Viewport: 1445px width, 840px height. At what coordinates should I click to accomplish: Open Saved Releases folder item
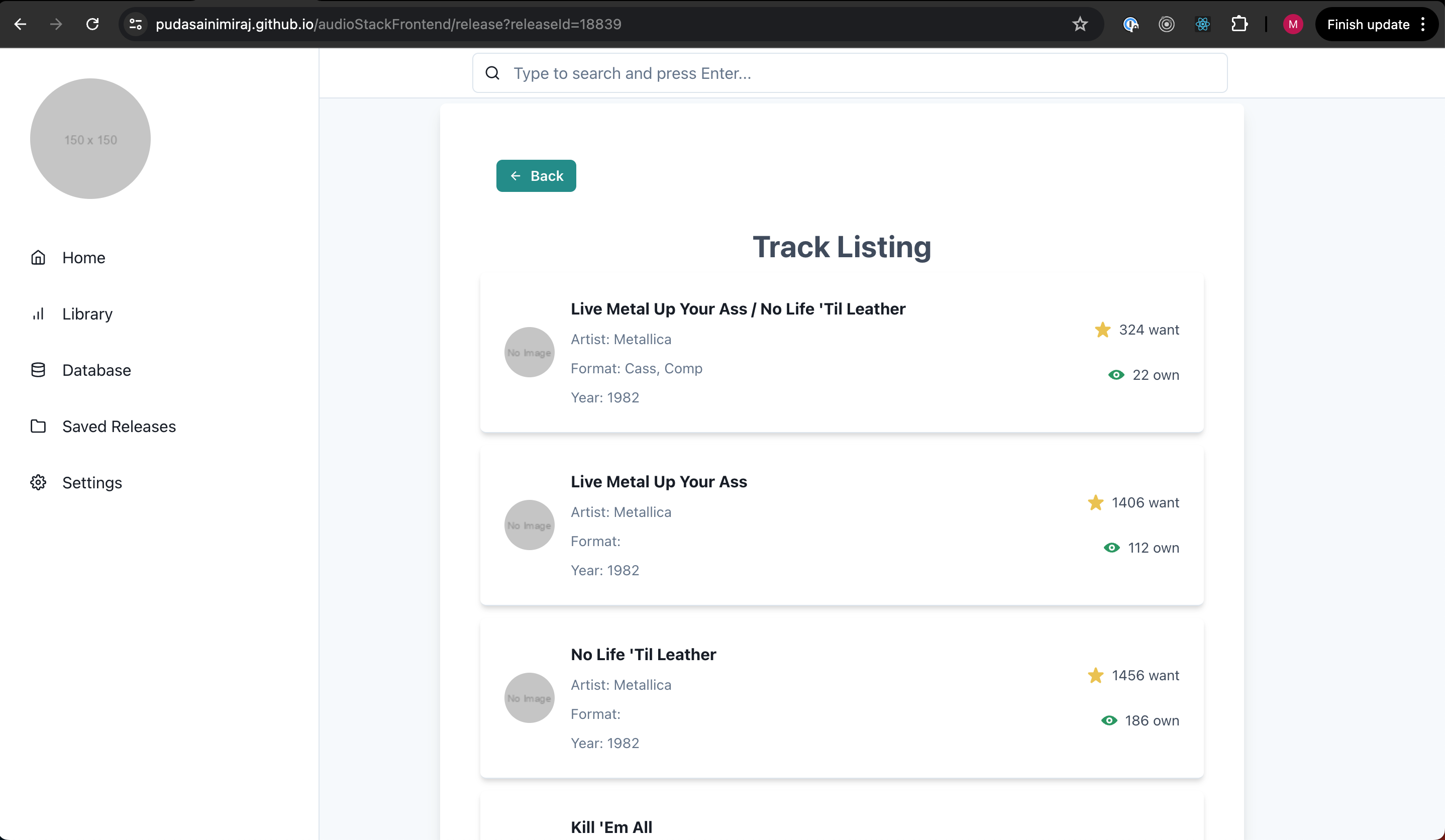[119, 426]
